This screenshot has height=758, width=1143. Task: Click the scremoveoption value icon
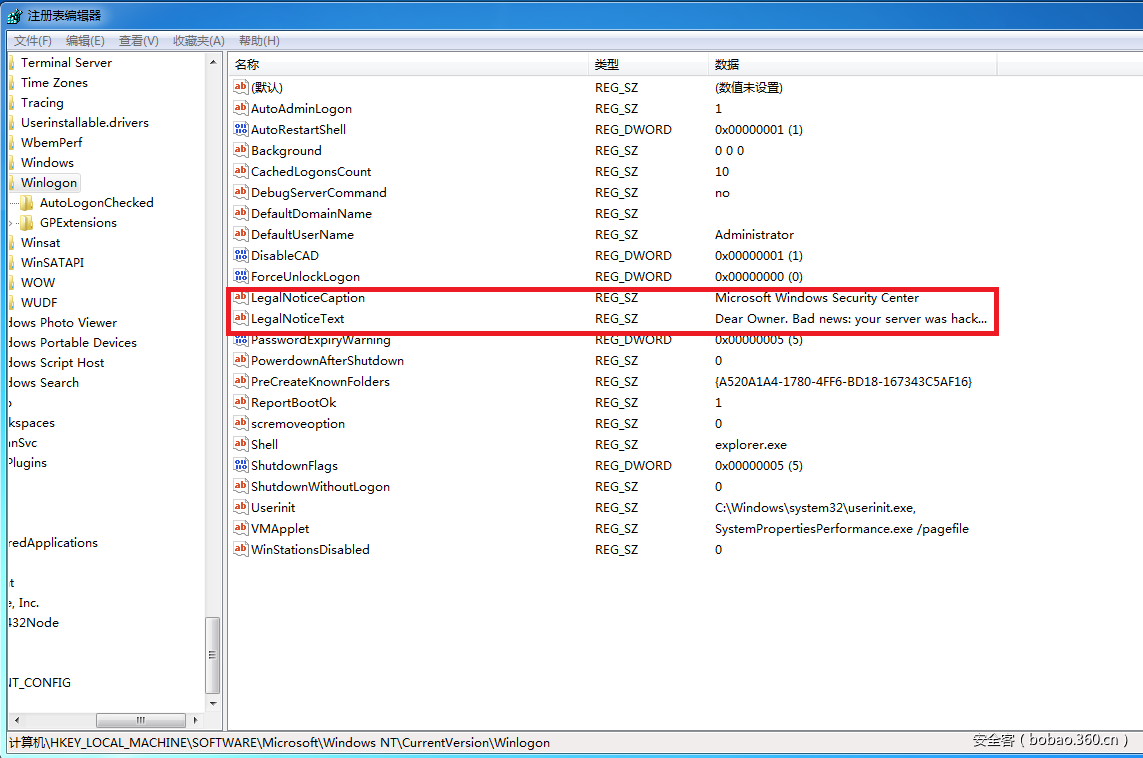coord(241,423)
